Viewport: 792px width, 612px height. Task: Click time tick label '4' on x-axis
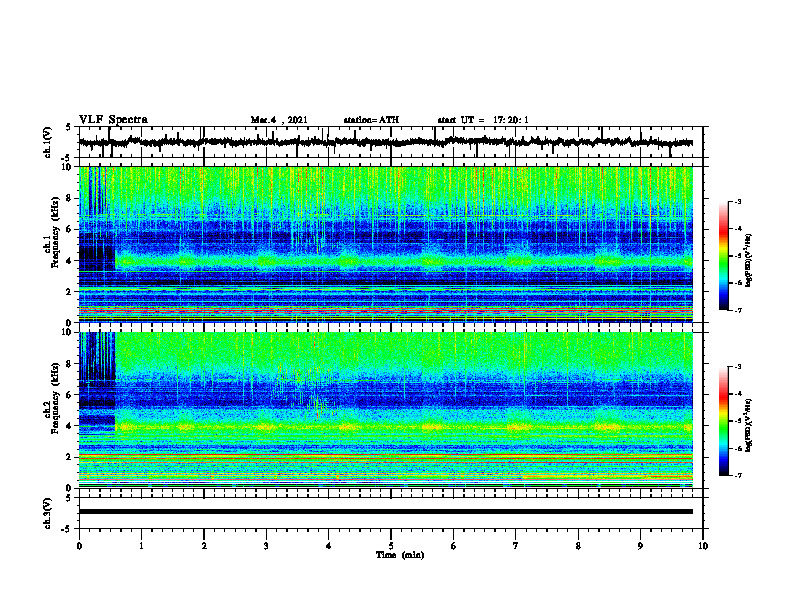coord(329,546)
